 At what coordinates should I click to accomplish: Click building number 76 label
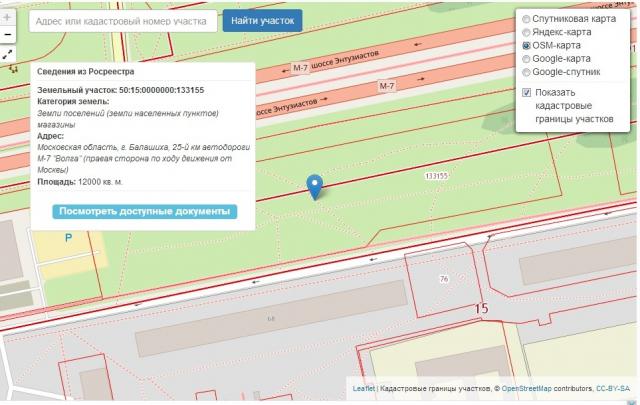[x=443, y=278]
